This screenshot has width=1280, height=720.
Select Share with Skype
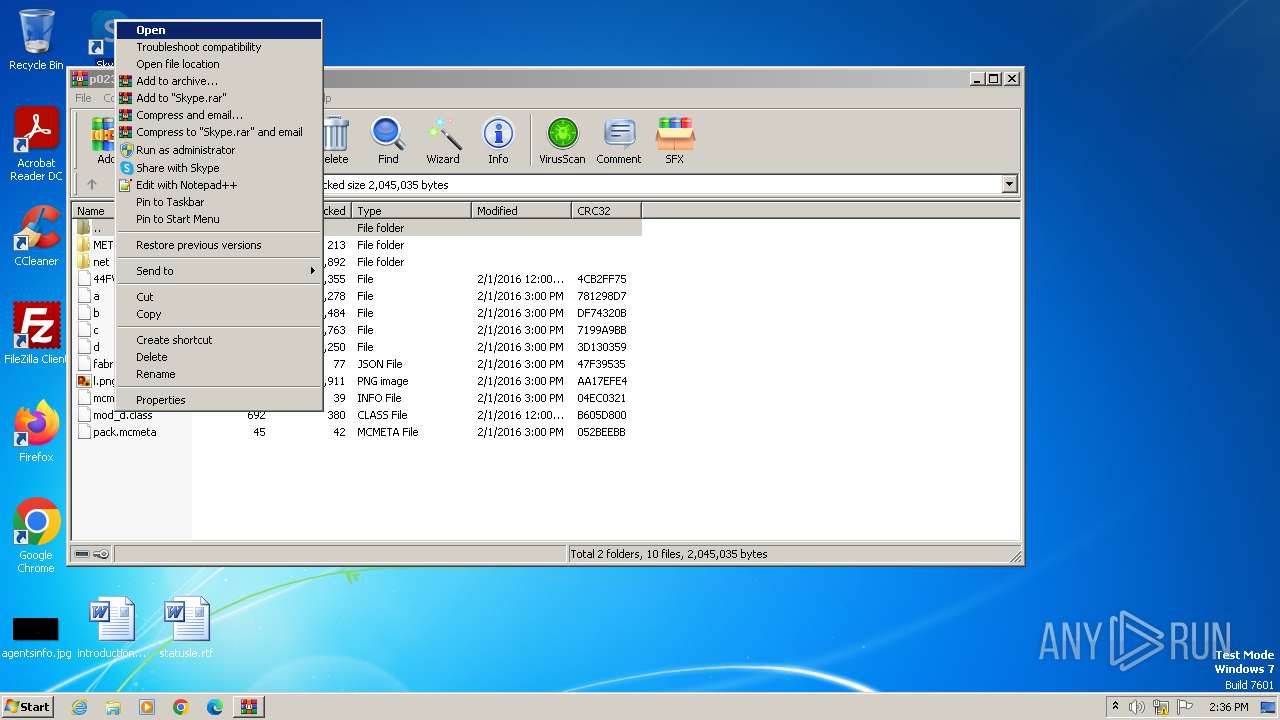coord(219,168)
